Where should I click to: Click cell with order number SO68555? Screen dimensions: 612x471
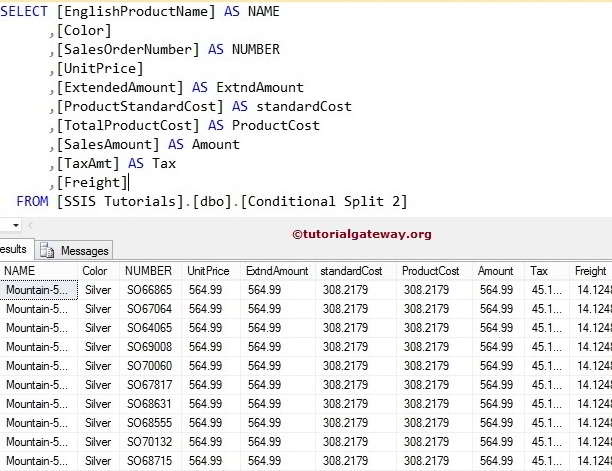pyautogui.click(x=149, y=423)
